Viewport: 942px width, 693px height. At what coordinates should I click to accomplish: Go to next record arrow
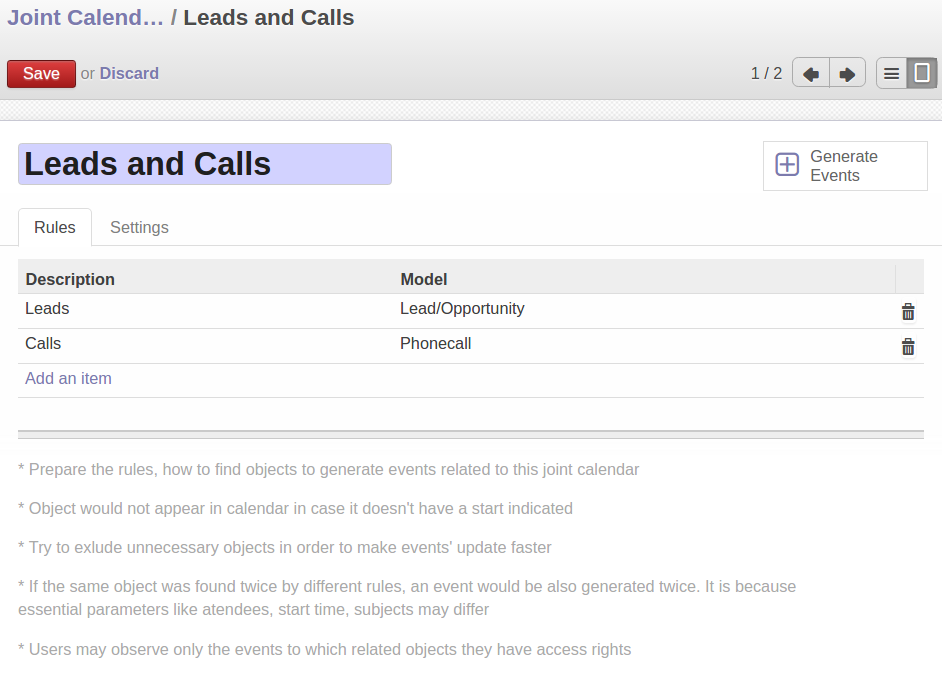(x=847, y=74)
